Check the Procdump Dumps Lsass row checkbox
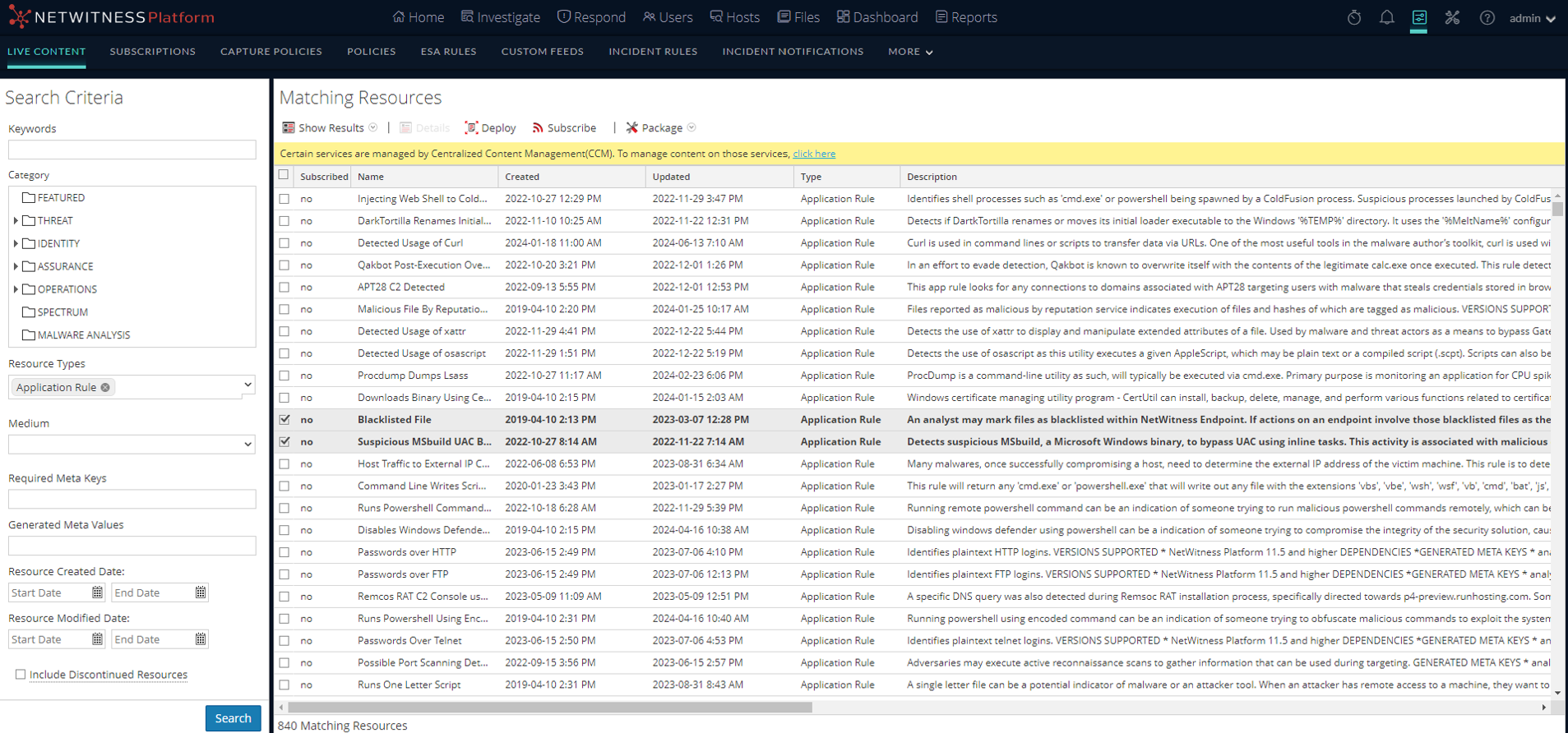This screenshot has height=733, width=1568. (284, 376)
